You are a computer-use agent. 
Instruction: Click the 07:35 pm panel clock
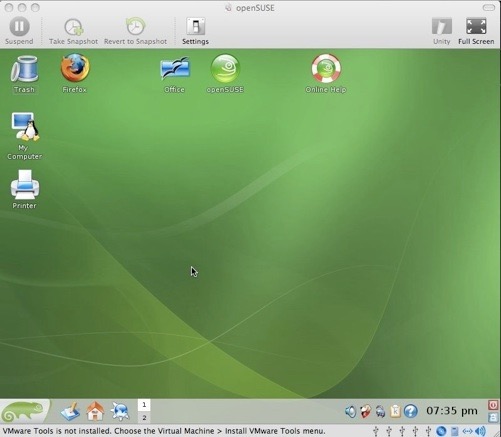coord(452,411)
